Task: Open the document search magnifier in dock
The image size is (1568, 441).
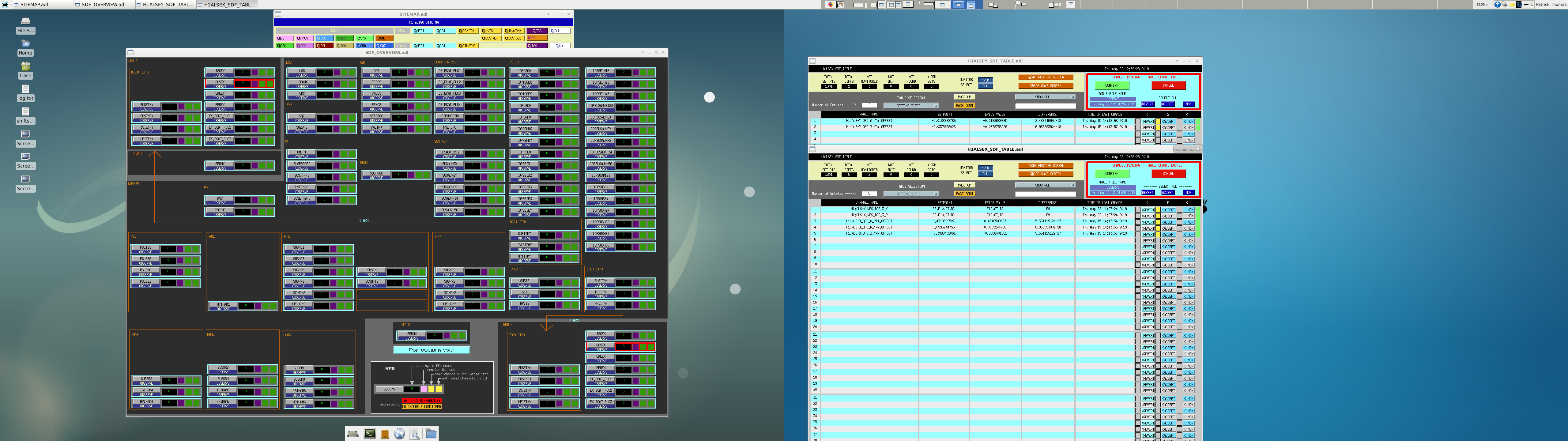Action: click(x=415, y=434)
